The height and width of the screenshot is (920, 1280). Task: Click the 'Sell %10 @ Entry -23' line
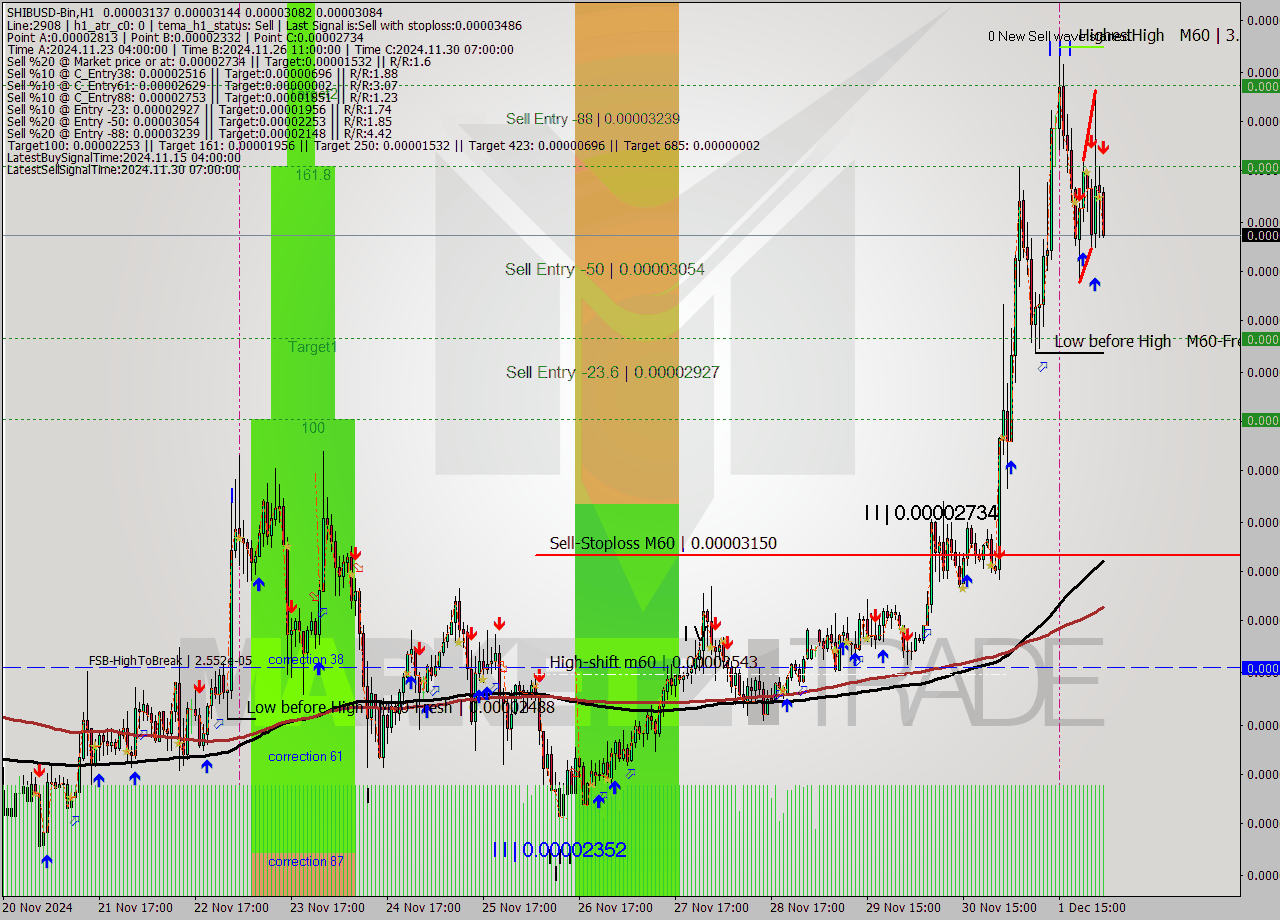(x=198, y=109)
